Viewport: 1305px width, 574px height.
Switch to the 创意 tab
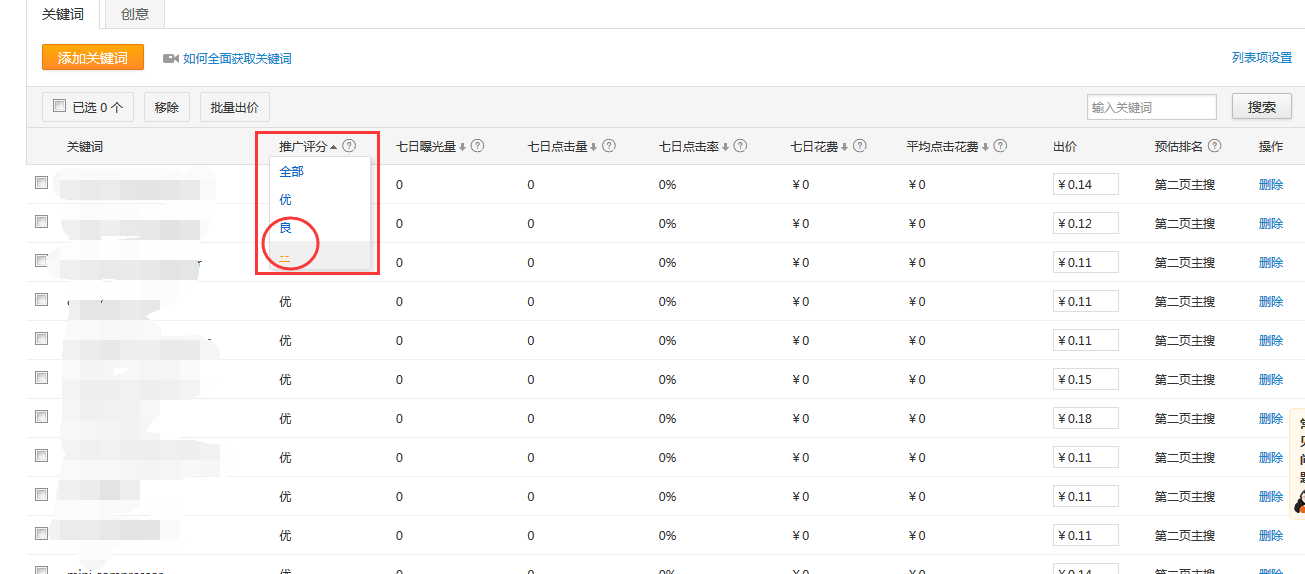click(135, 14)
